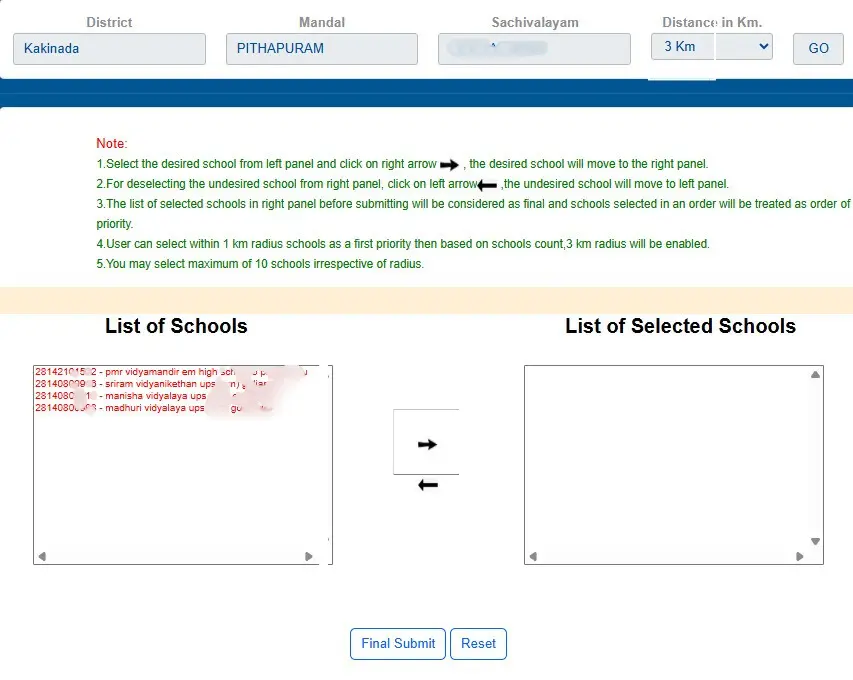Click scroll-left arrow in List of Schools
853x680 pixels.
click(42, 557)
